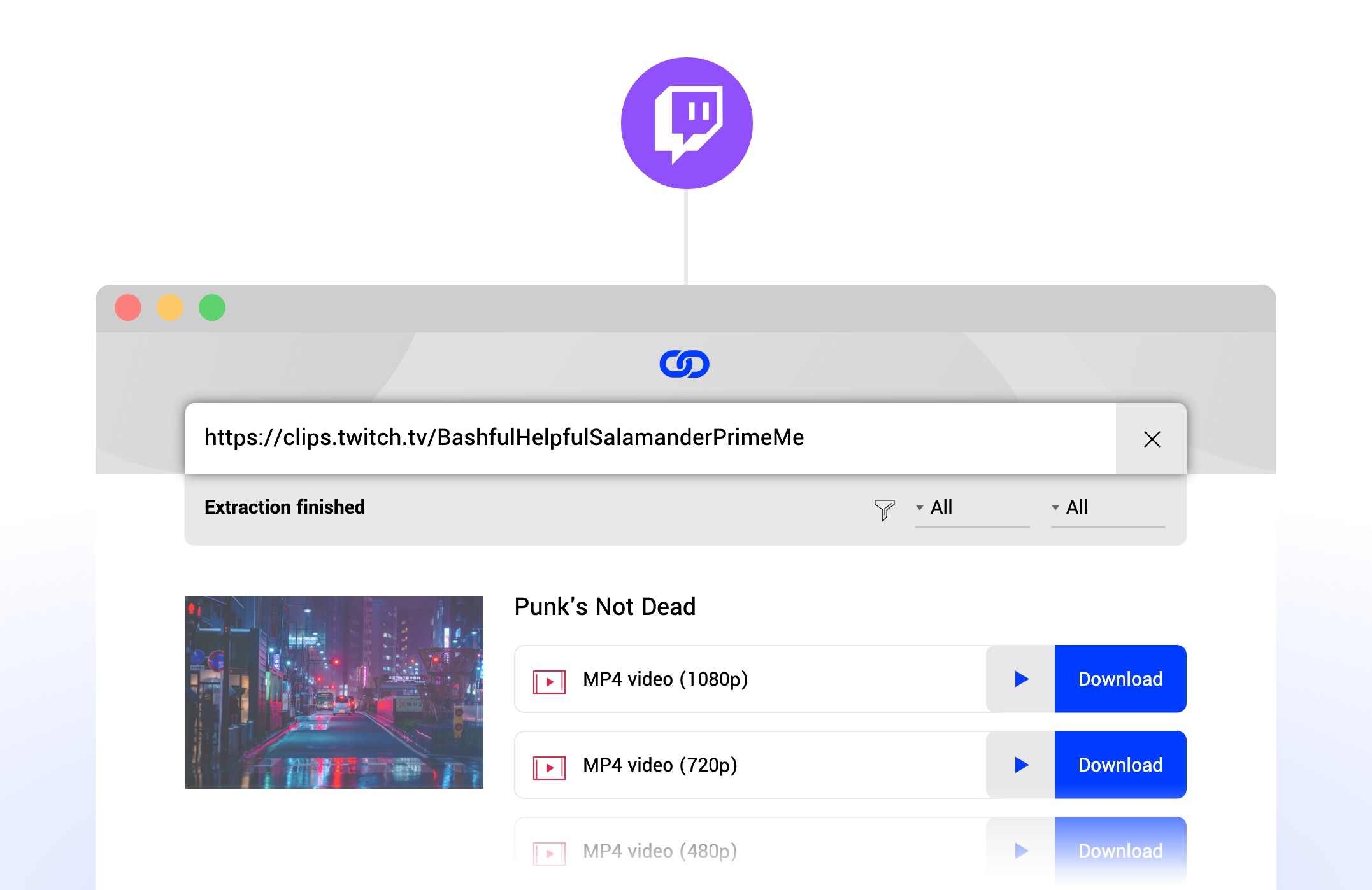
Task: Click the Punk's Not Dead title
Action: (x=605, y=607)
